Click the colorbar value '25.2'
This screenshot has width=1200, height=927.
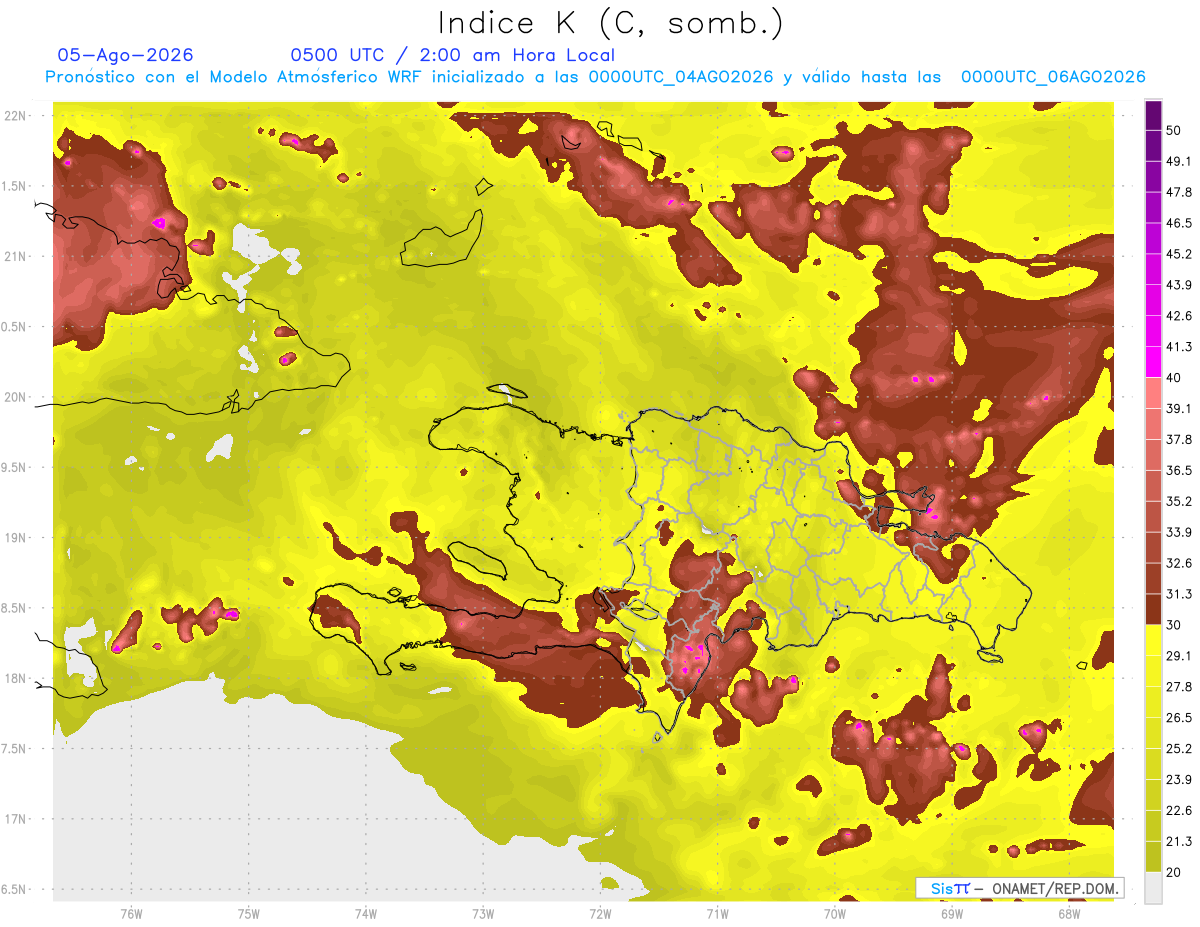pyautogui.click(x=1178, y=748)
